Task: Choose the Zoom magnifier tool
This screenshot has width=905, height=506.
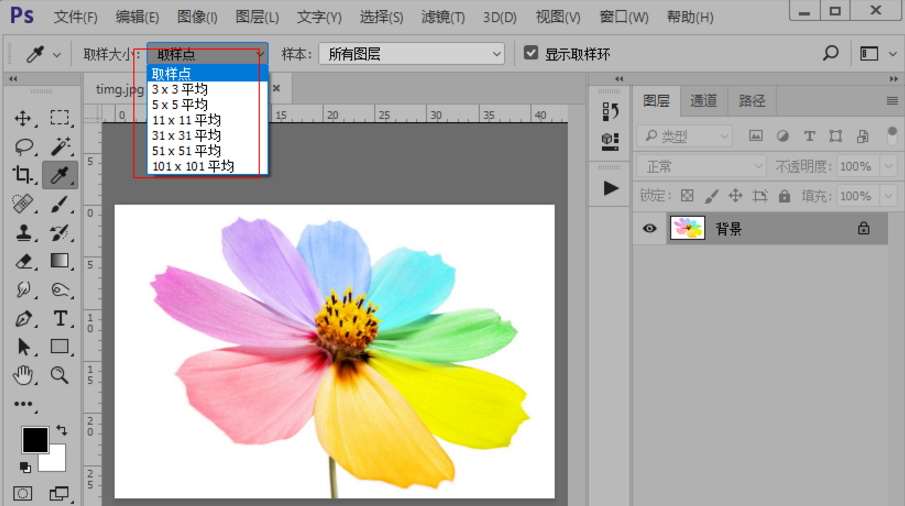Action: coord(60,375)
